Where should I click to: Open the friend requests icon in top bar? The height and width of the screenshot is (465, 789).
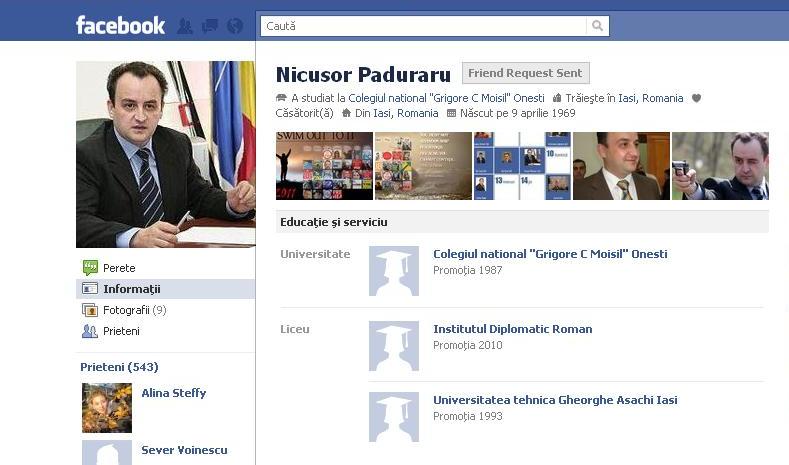click(x=185, y=26)
